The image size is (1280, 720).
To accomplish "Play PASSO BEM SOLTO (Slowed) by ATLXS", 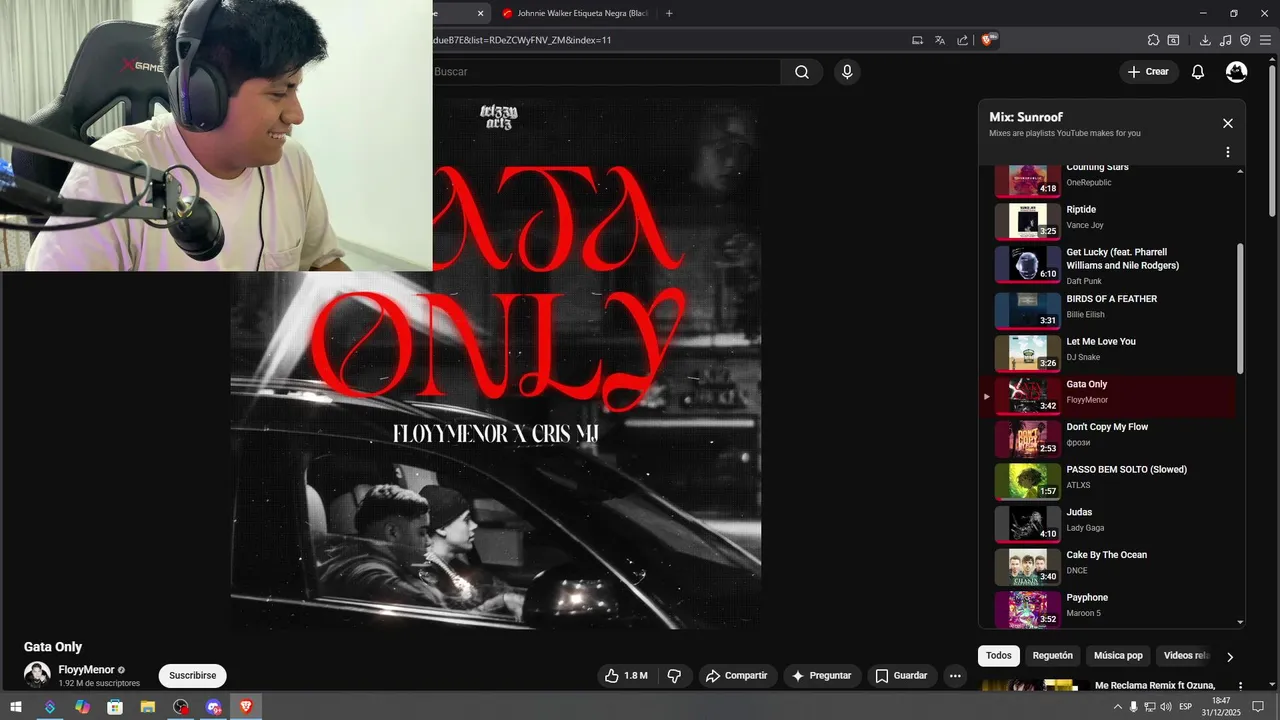I will pos(1108,481).
